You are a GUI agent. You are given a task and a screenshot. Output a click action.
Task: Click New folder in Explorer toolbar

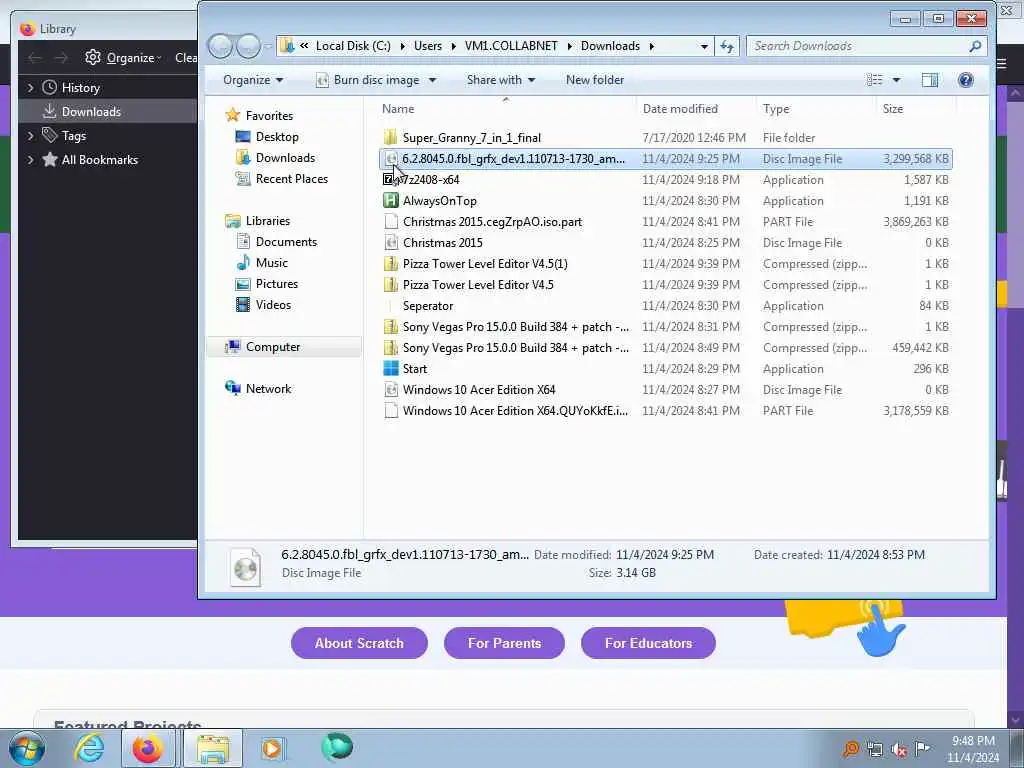(x=594, y=80)
